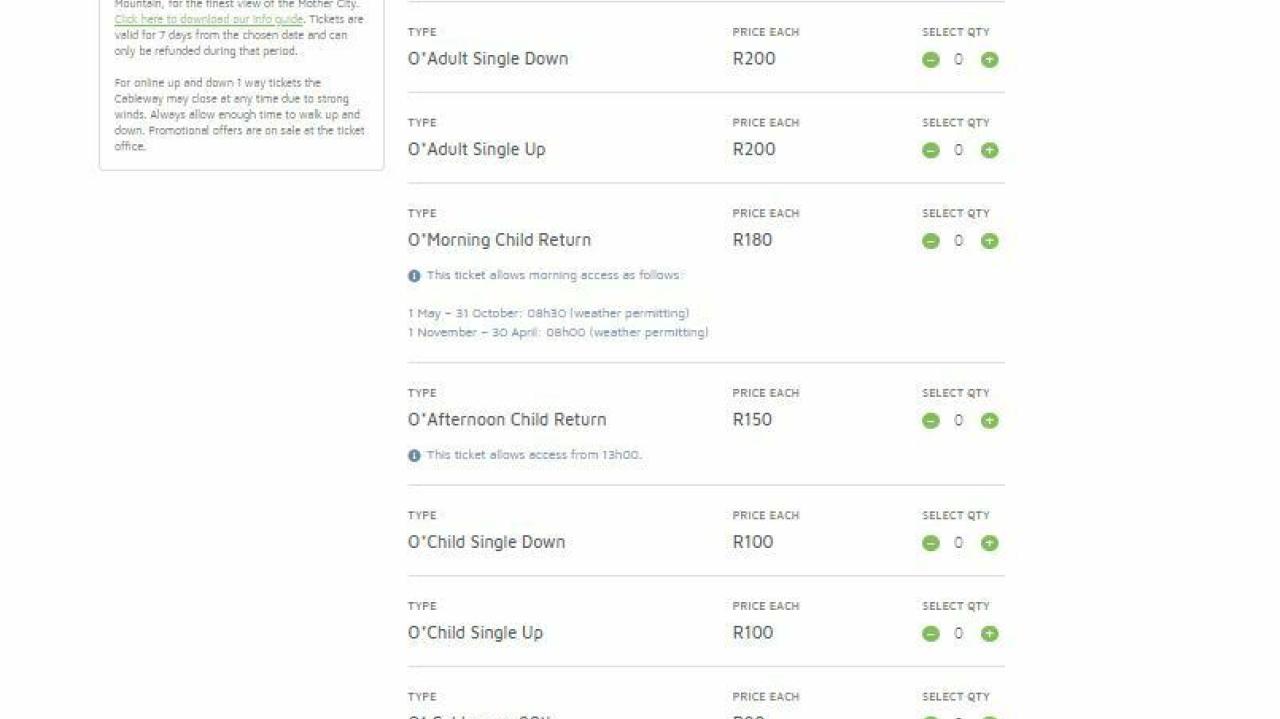Increase quantity for Child Single Up
The height and width of the screenshot is (719, 1280).
click(x=989, y=633)
